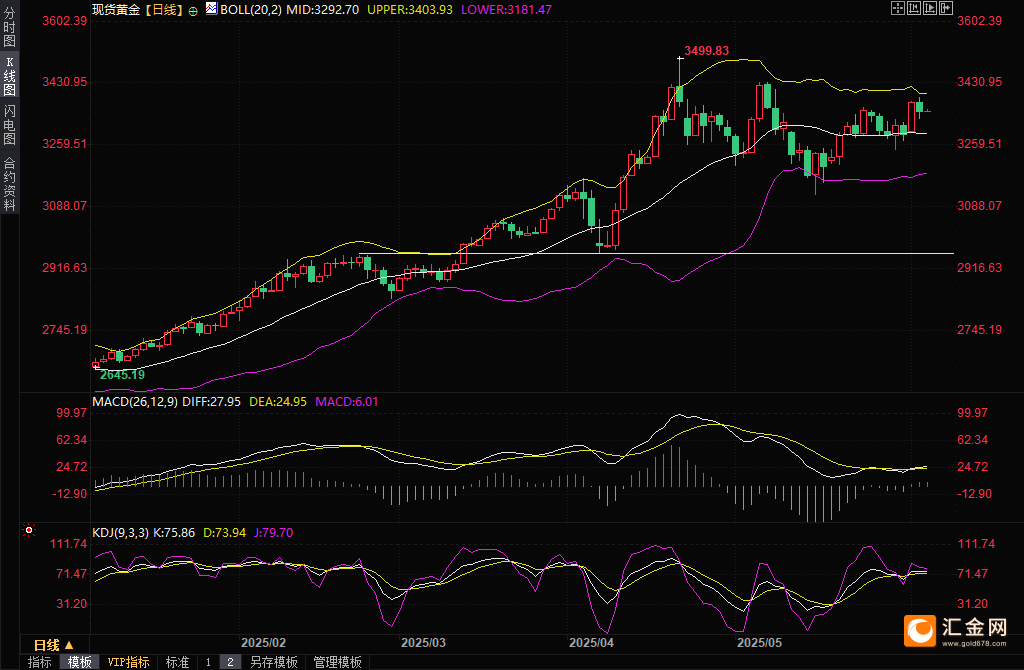
Task: Click 管理模板 to manage templates
Action: pyautogui.click(x=337, y=662)
